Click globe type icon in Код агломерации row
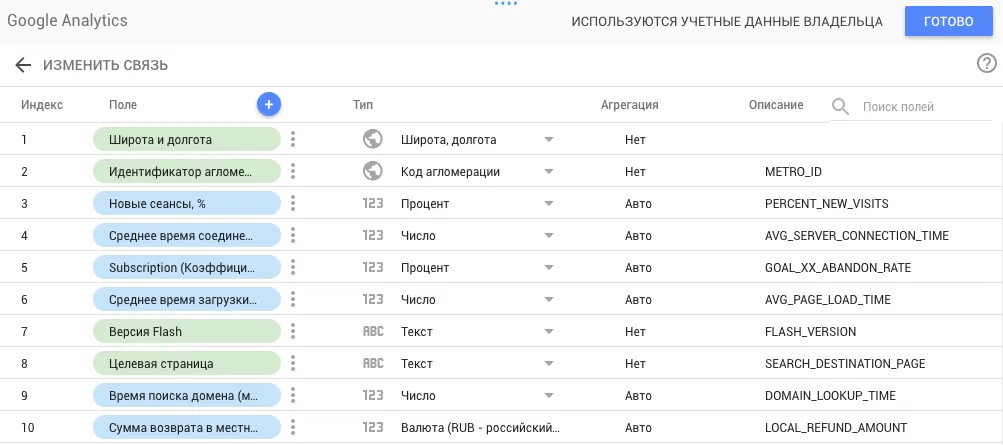This screenshot has width=1003, height=445. pyautogui.click(x=373, y=171)
